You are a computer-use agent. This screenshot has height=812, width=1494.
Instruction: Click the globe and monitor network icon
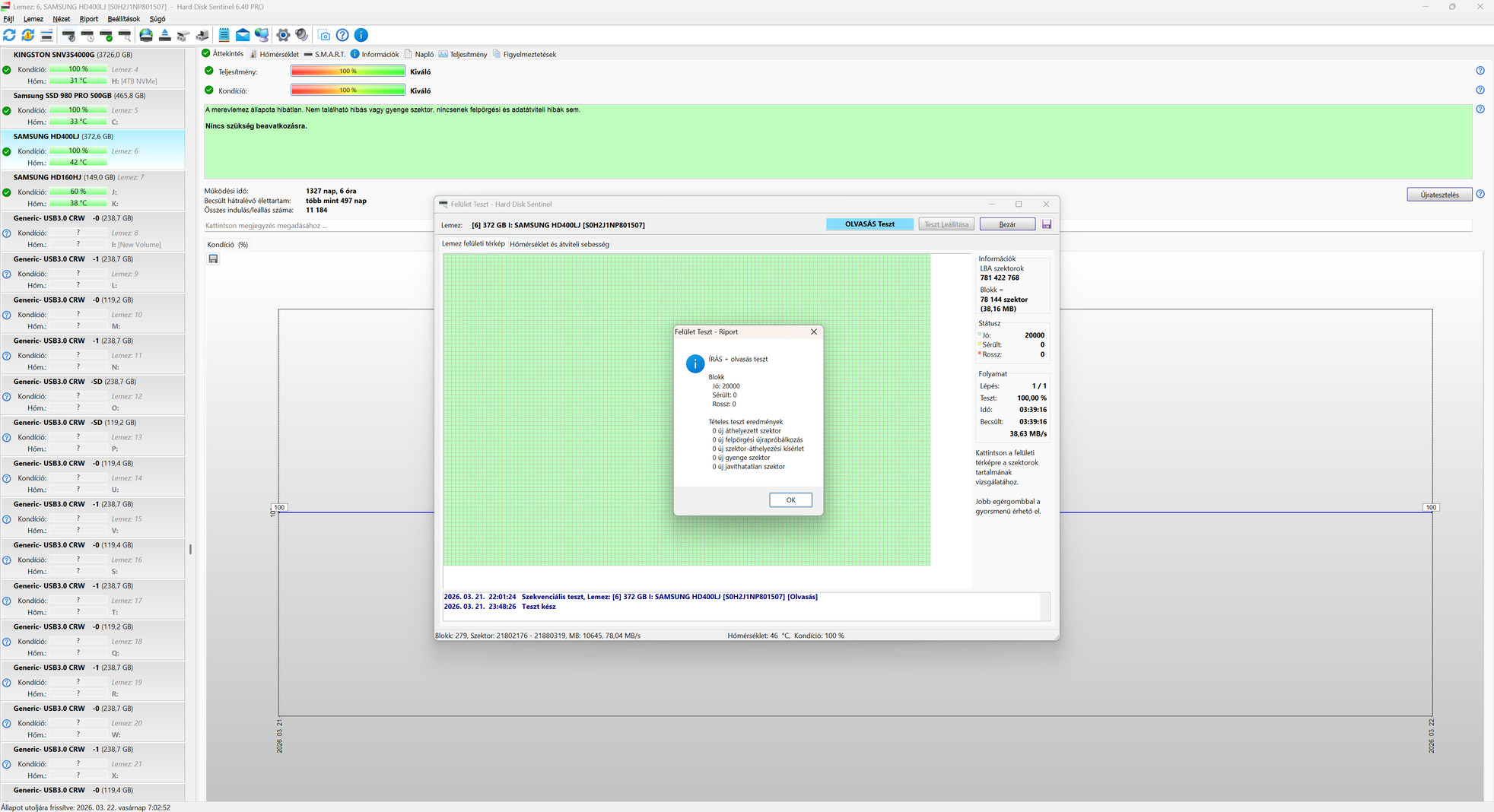click(262, 35)
